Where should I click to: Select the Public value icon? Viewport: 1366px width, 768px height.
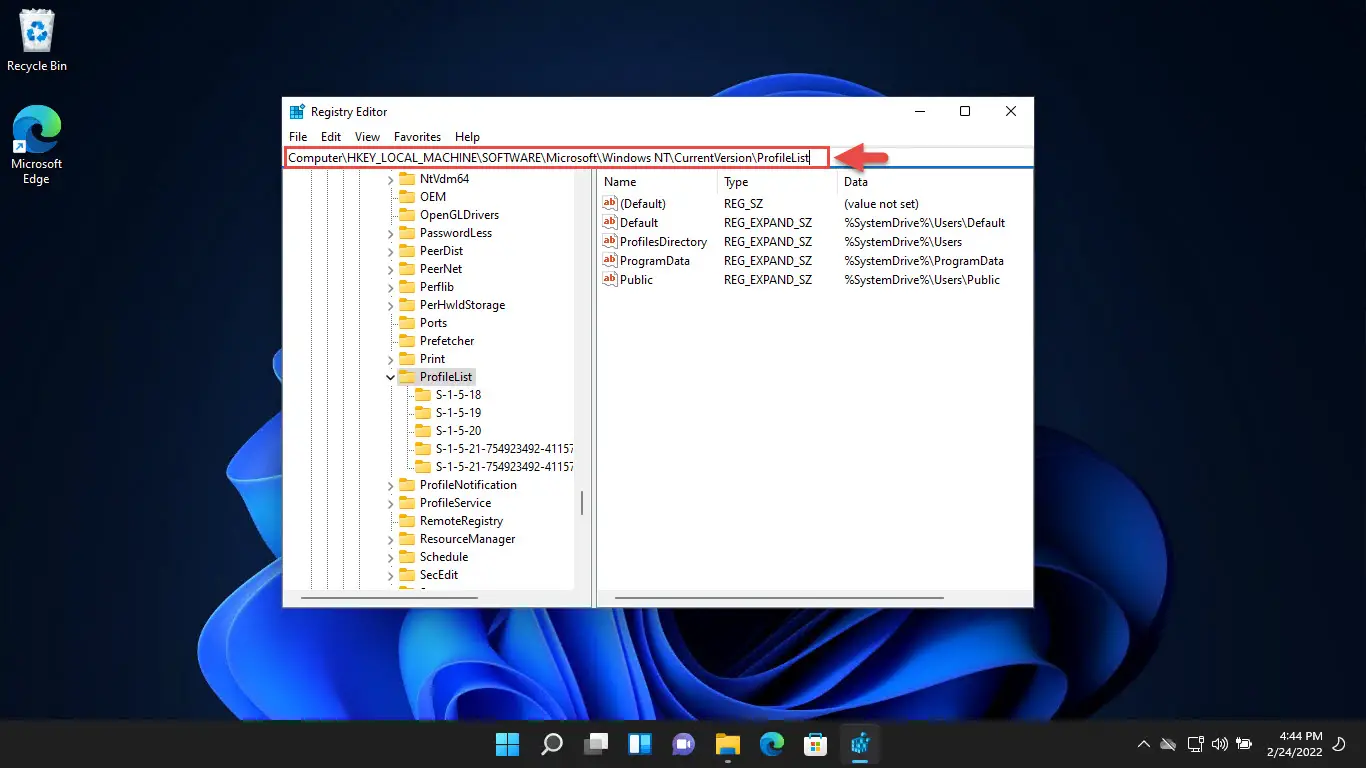610,279
